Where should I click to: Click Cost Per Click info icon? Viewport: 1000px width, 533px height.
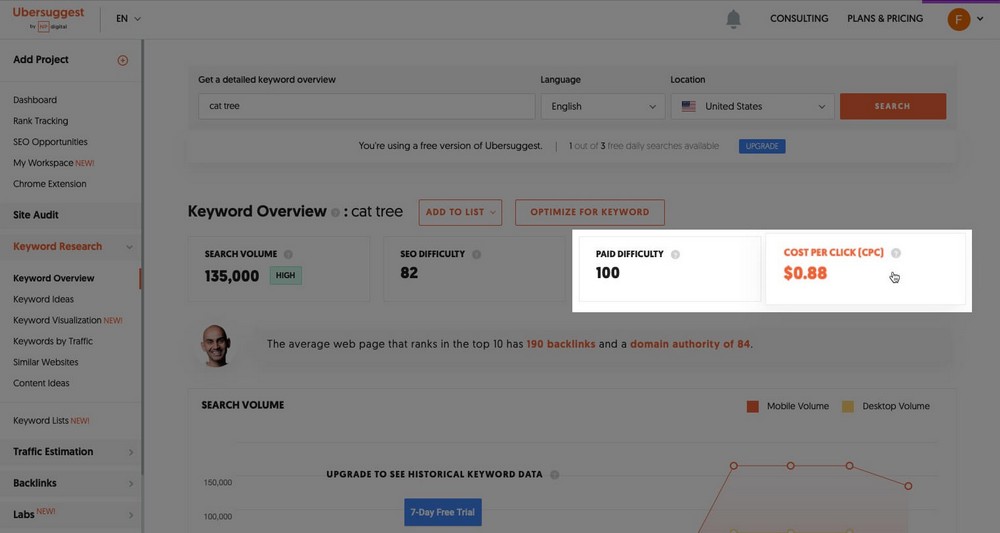[896, 253]
